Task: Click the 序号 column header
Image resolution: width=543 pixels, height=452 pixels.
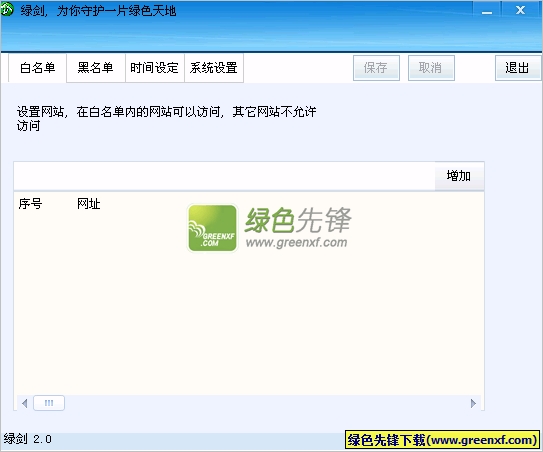Action: pyautogui.click(x=30, y=204)
